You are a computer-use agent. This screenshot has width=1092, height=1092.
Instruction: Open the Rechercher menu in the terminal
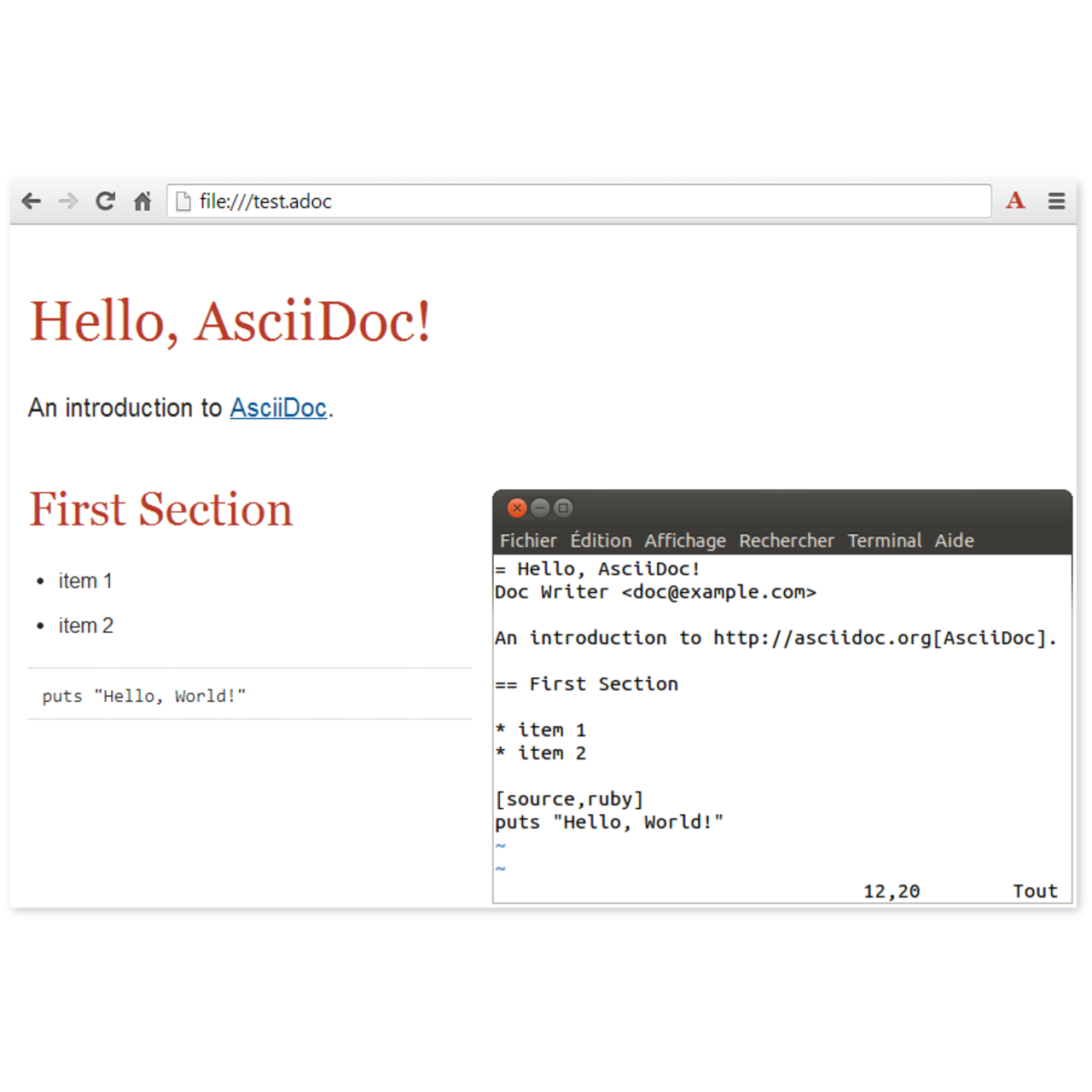787,541
